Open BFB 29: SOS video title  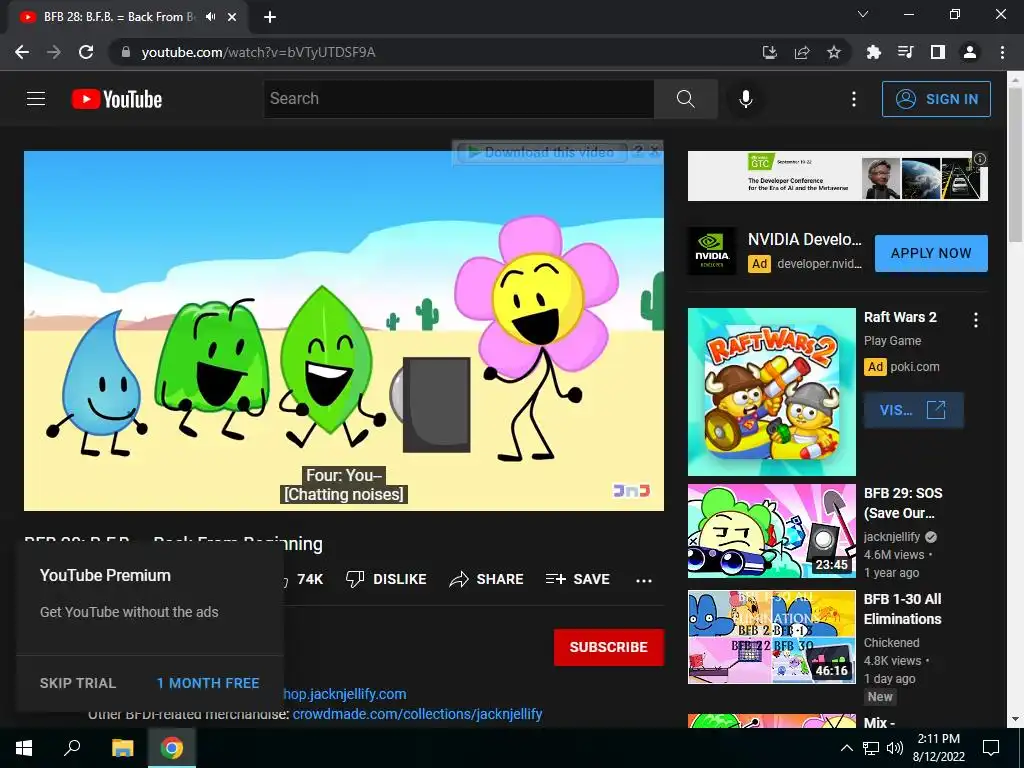(x=903, y=503)
